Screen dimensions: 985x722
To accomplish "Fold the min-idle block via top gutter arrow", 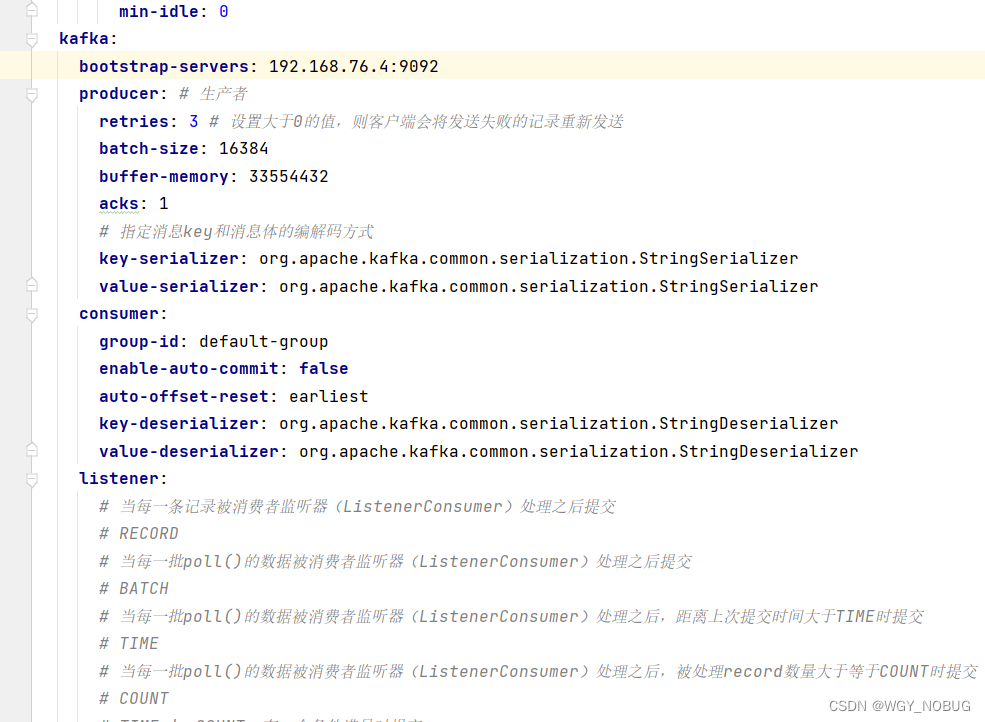I will point(32,11).
